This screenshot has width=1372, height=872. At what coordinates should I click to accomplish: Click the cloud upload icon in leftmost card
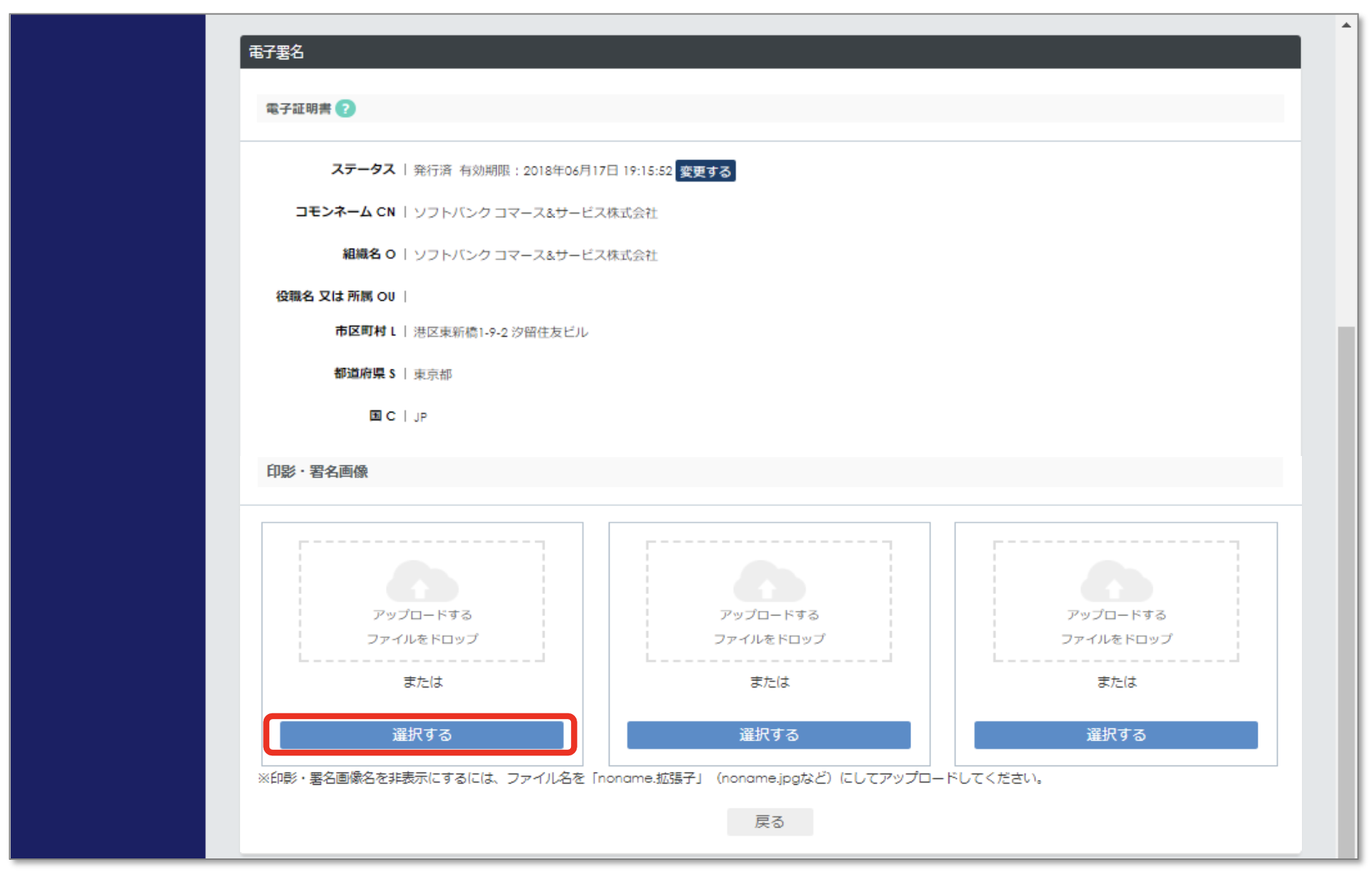(422, 580)
